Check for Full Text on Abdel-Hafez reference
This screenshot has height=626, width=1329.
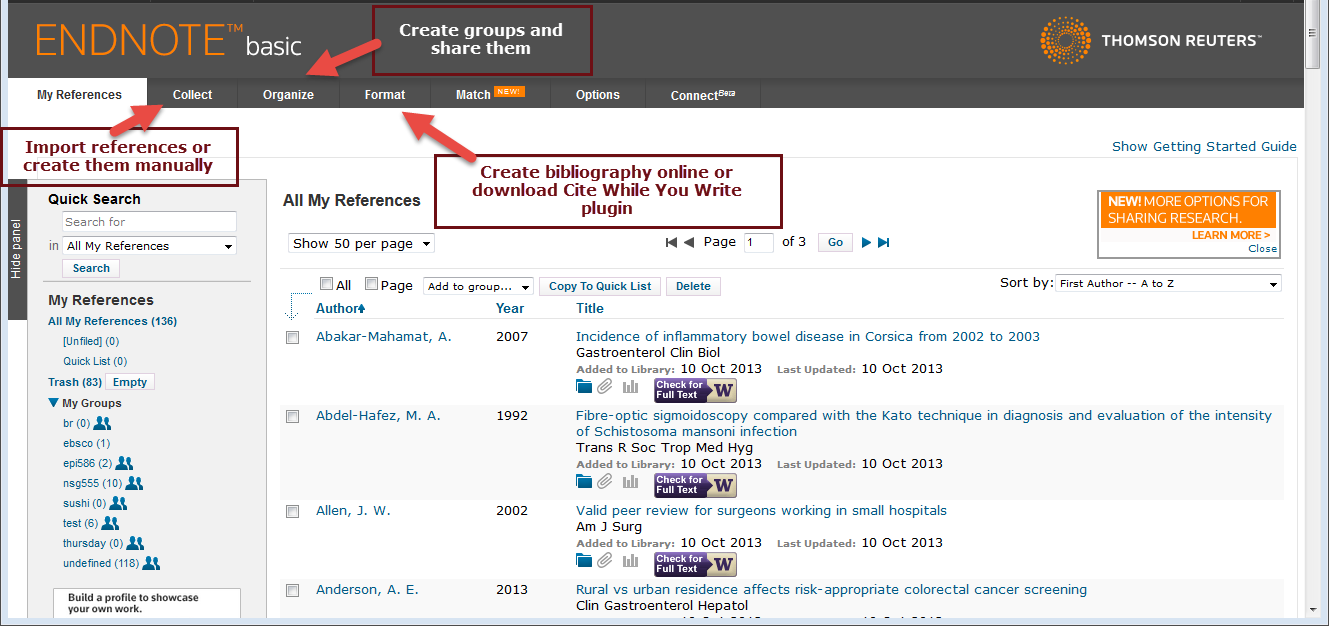[695, 485]
